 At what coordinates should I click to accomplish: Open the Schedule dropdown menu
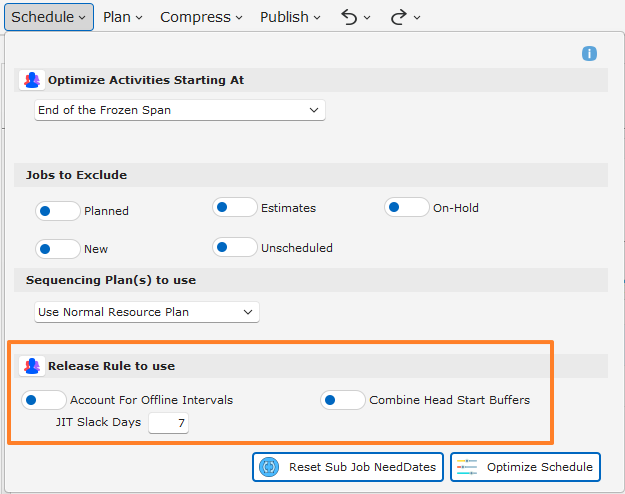point(49,17)
